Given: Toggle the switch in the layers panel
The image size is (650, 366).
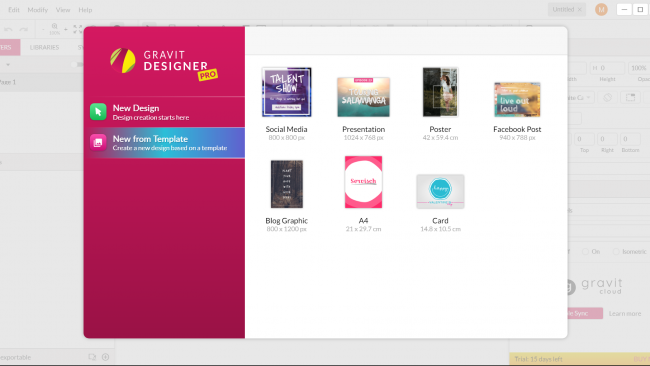Looking at the screenshot, I should pos(77,65).
